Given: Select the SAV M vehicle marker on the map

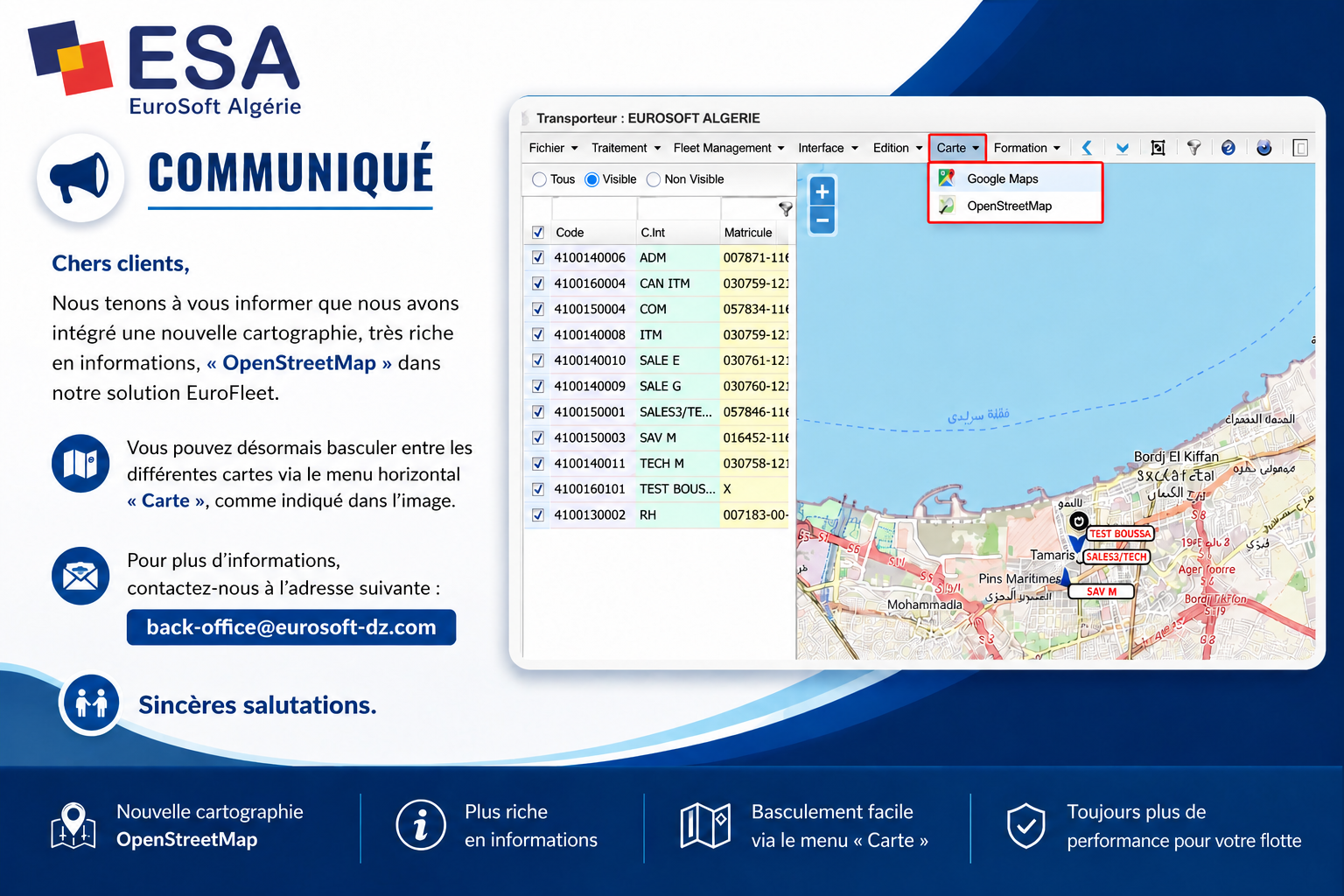Looking at the screenshot, I should point(1102,591).
